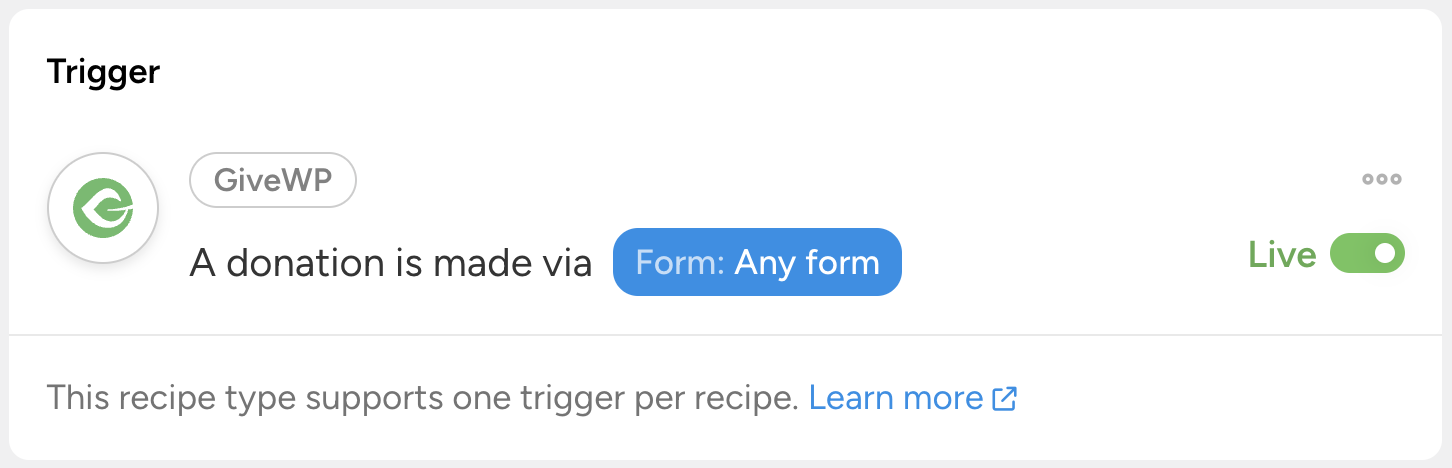Click the "A donation is made via" sentence
The image size is (1452, 468).
tap(391, 263)
